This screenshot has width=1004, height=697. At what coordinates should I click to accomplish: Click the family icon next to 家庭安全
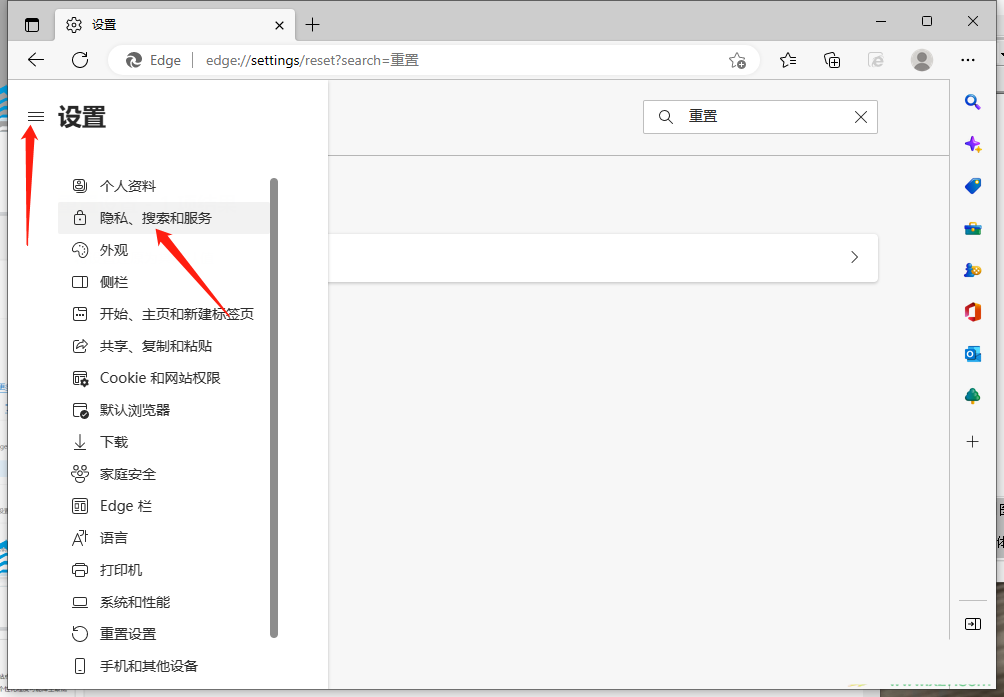(79, 474)
